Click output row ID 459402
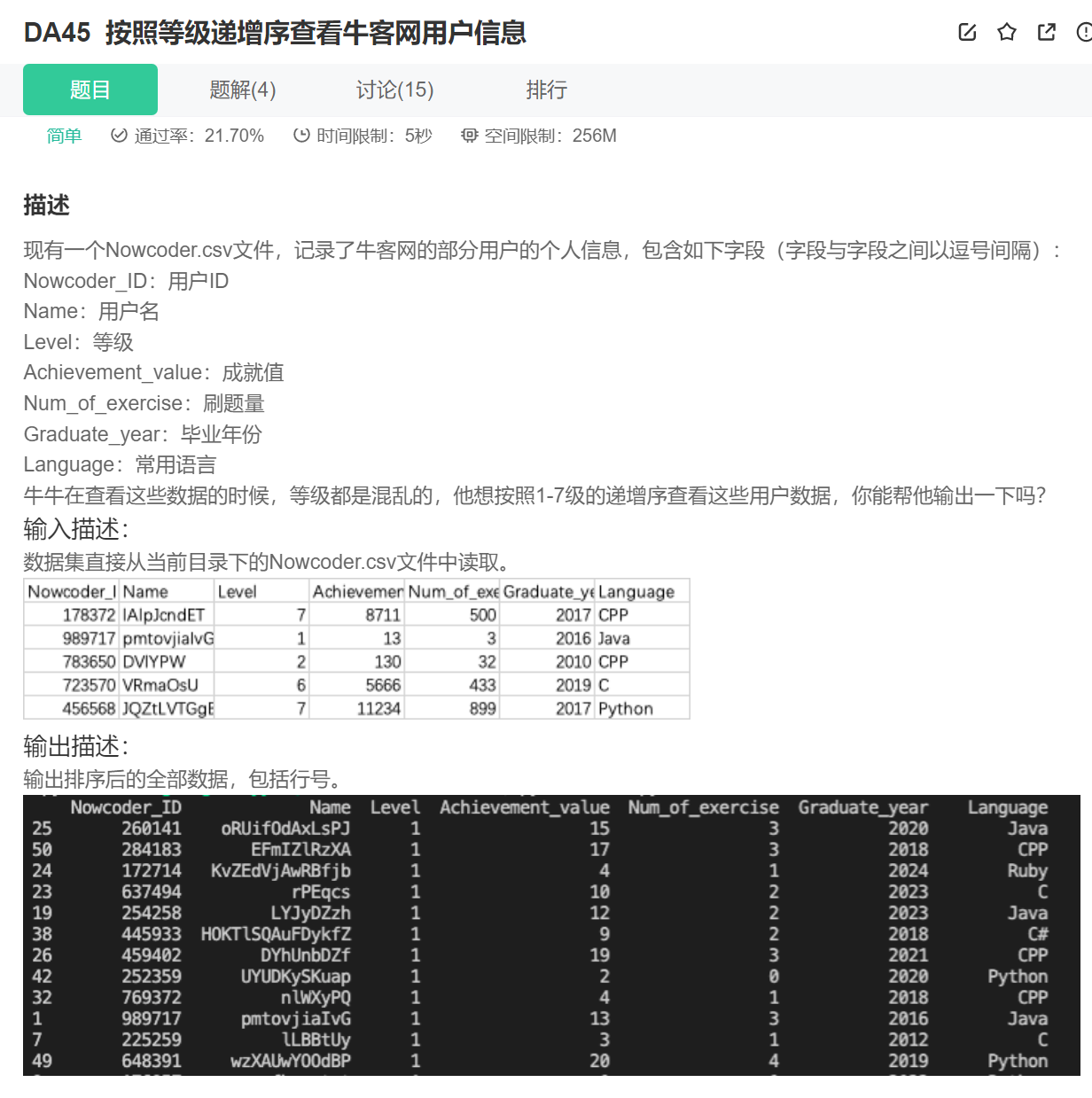Viewport: 1092px width, 1098px height. (152, 955)
